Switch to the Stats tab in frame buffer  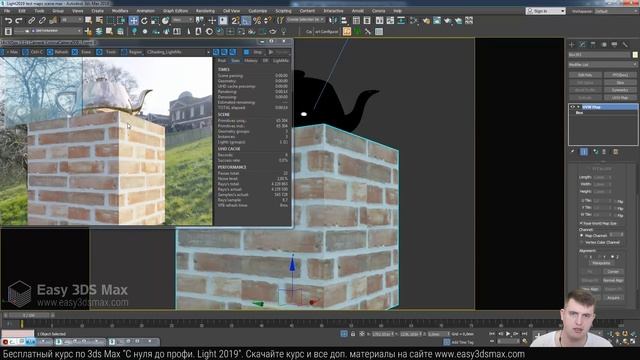pos(236,60)
